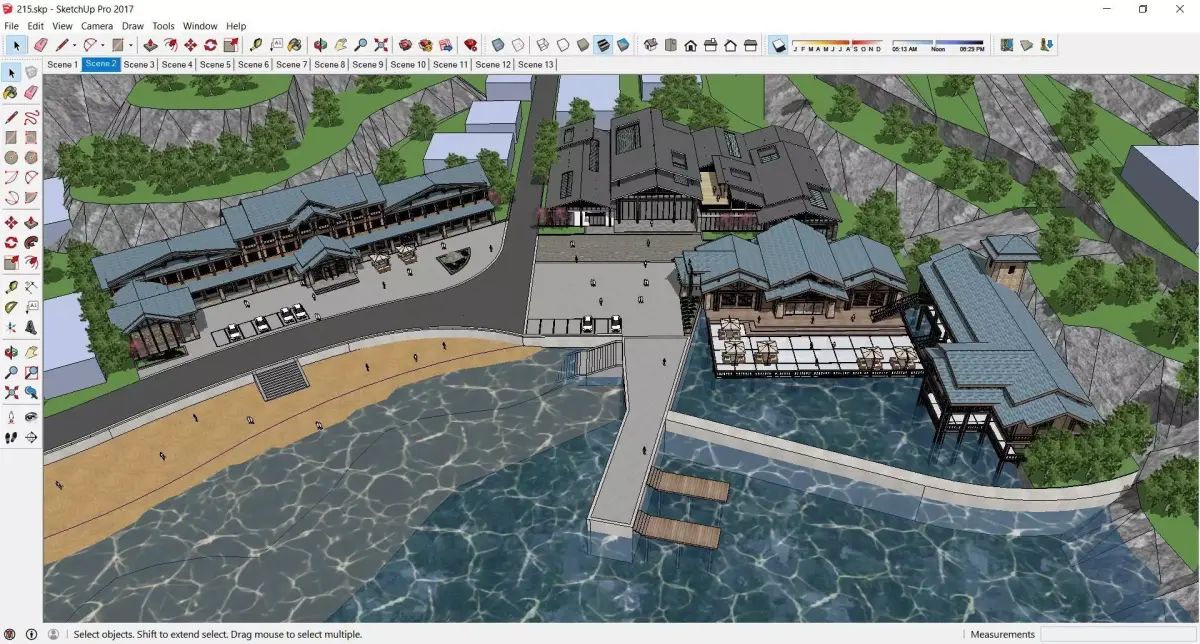Viewport: 1200px width, 644px height.
Task: Activate the Follow Me tool
Action: [31, 242]
